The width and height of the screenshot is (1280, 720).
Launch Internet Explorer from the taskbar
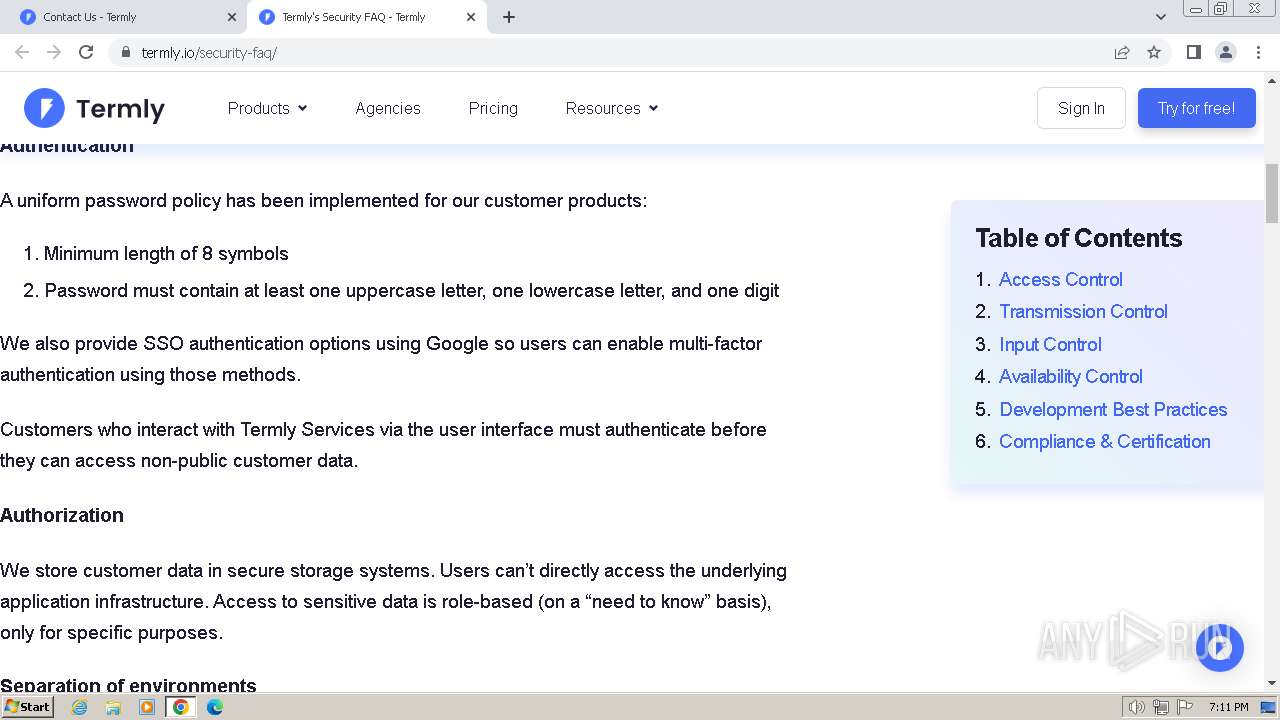[80, 707]
